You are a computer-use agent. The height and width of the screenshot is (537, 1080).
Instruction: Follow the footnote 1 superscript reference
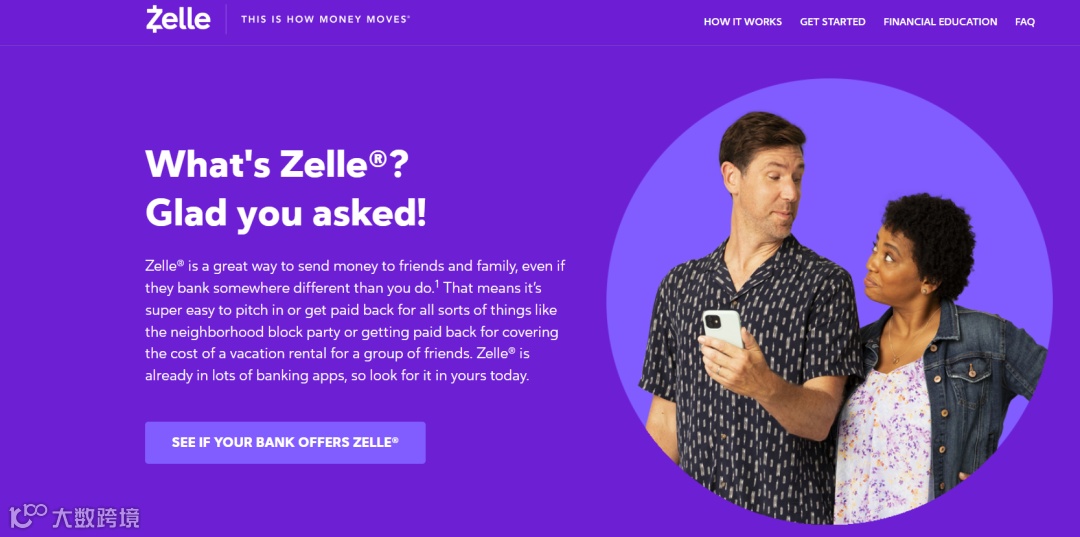pos(437,282)
